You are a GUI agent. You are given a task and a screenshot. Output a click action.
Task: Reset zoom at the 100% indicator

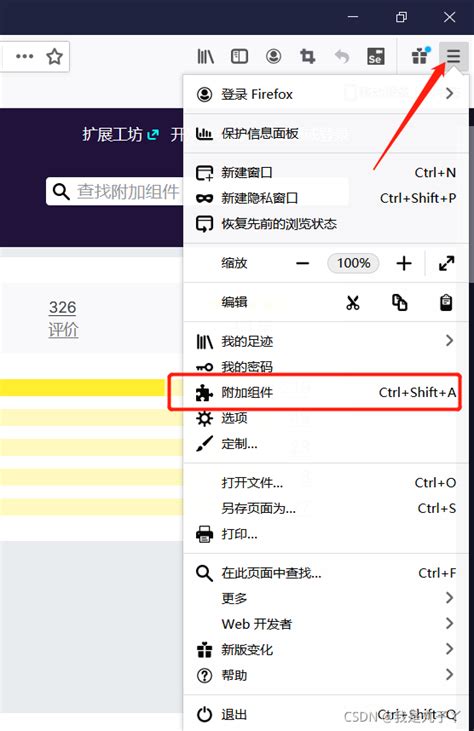point(353,263)
